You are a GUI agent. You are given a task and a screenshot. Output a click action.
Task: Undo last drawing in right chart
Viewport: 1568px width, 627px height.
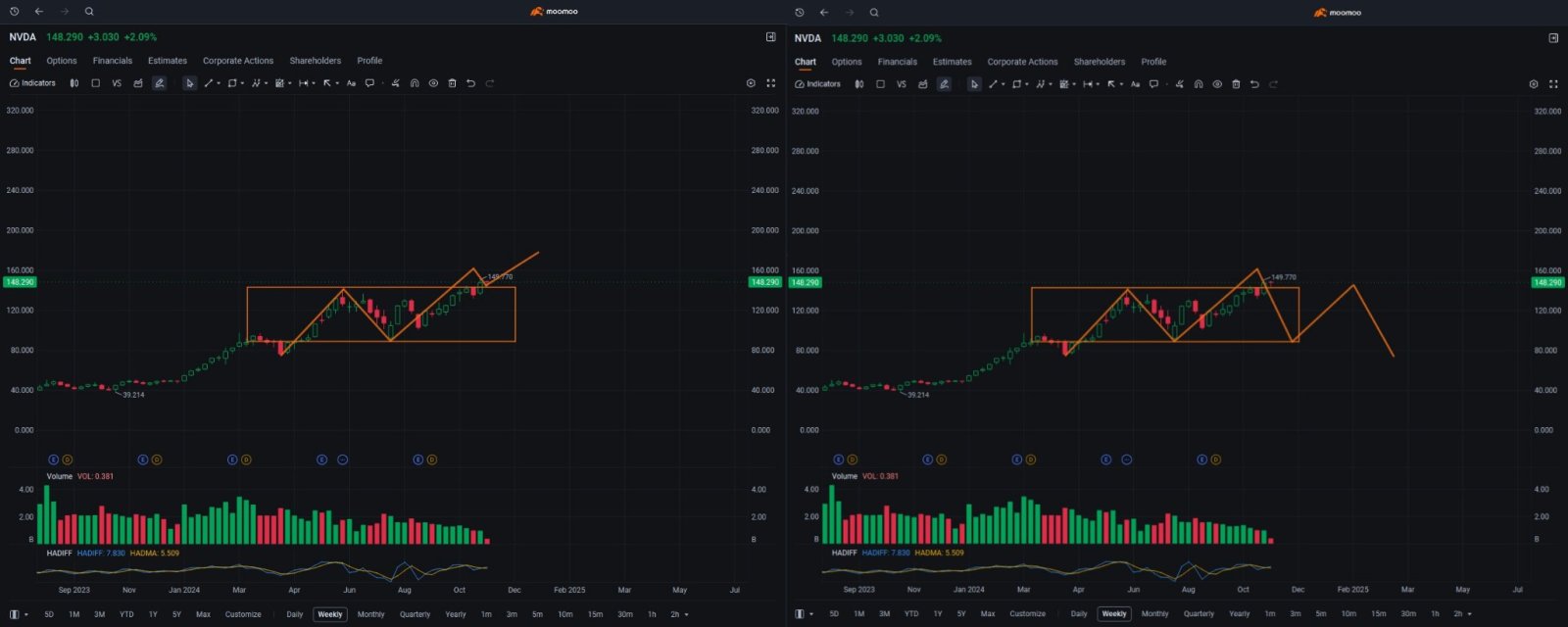click(x=1254, y=84)
